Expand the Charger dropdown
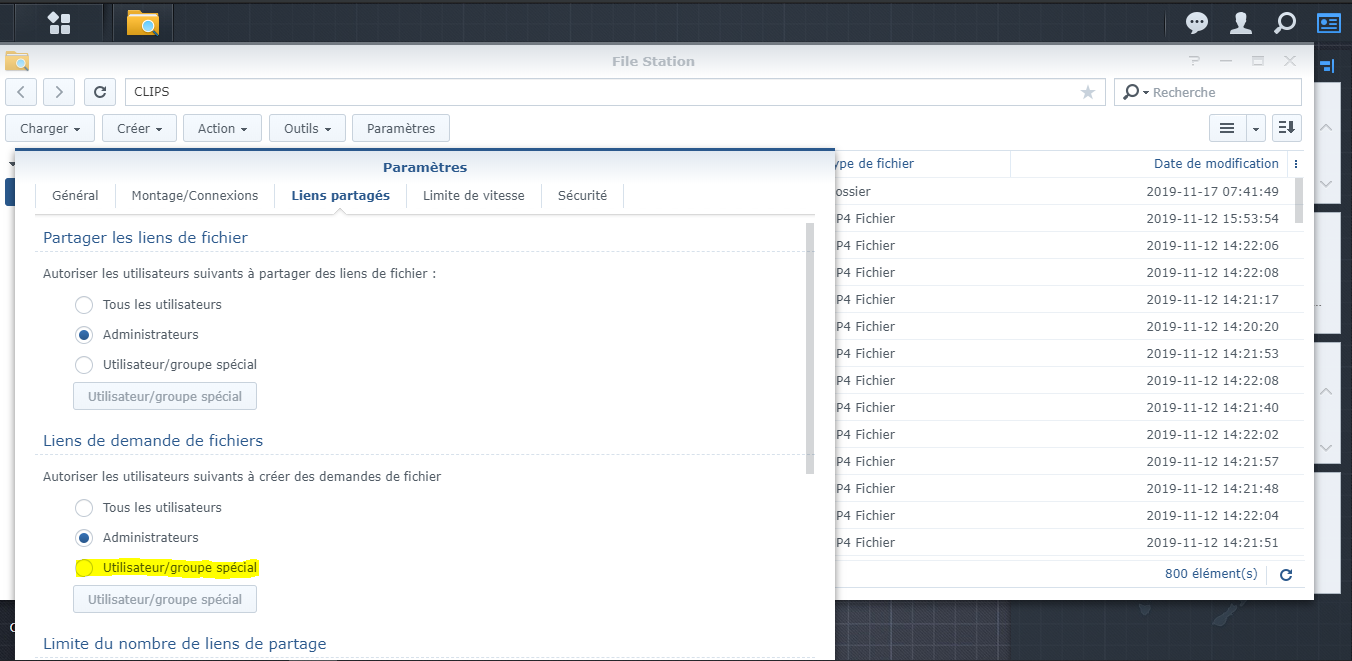Screen dimensions: 1352x661 [x=50, y=128]
